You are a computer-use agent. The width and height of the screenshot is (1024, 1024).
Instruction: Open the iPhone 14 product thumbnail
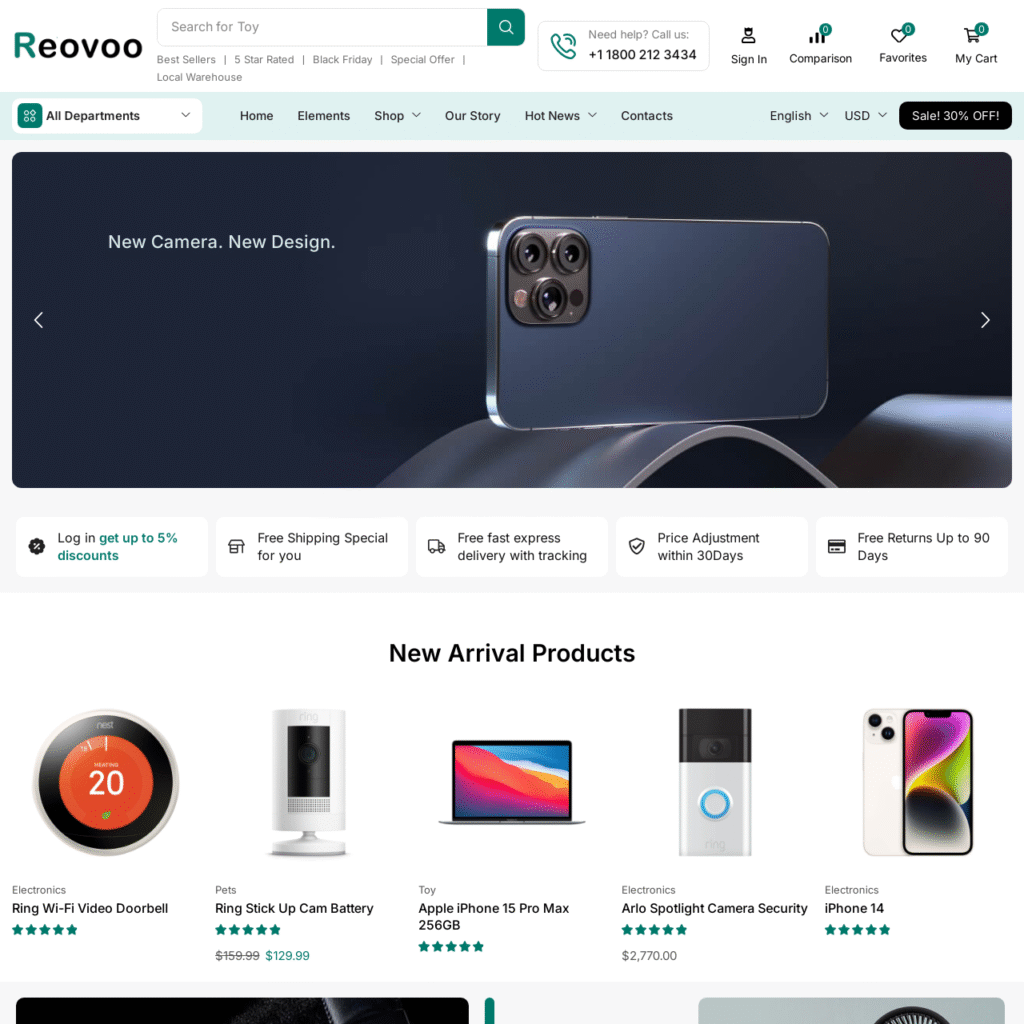pyautogui.click(x=918, y=782)
